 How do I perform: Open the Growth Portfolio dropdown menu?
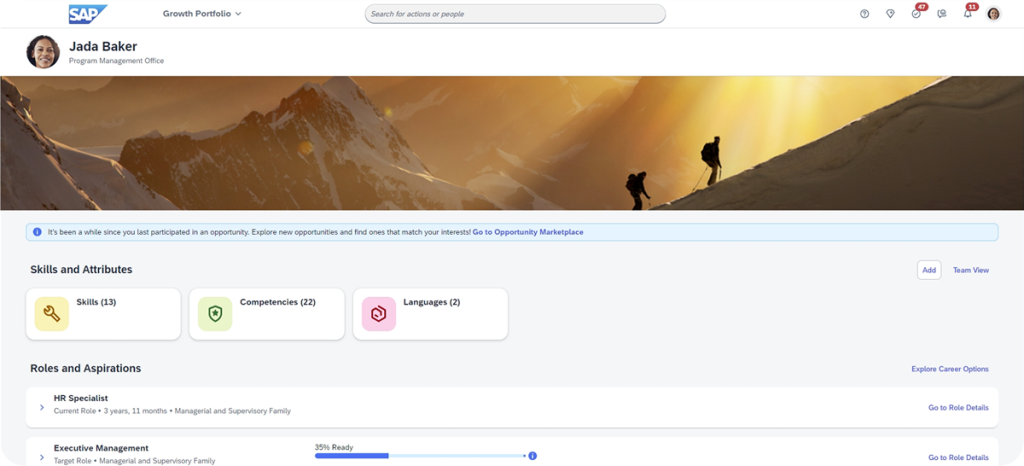(x=202, y=14)
